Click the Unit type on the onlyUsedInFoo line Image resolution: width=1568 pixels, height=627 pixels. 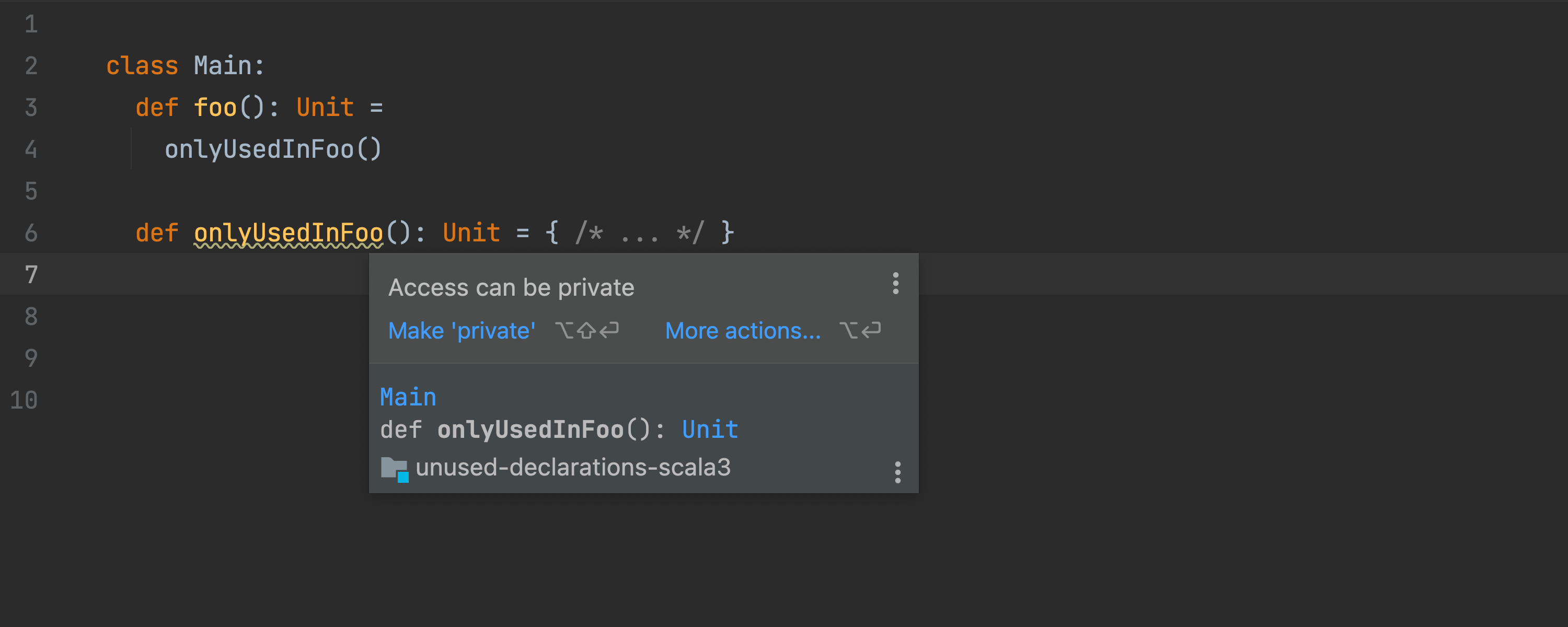point(471,233)
